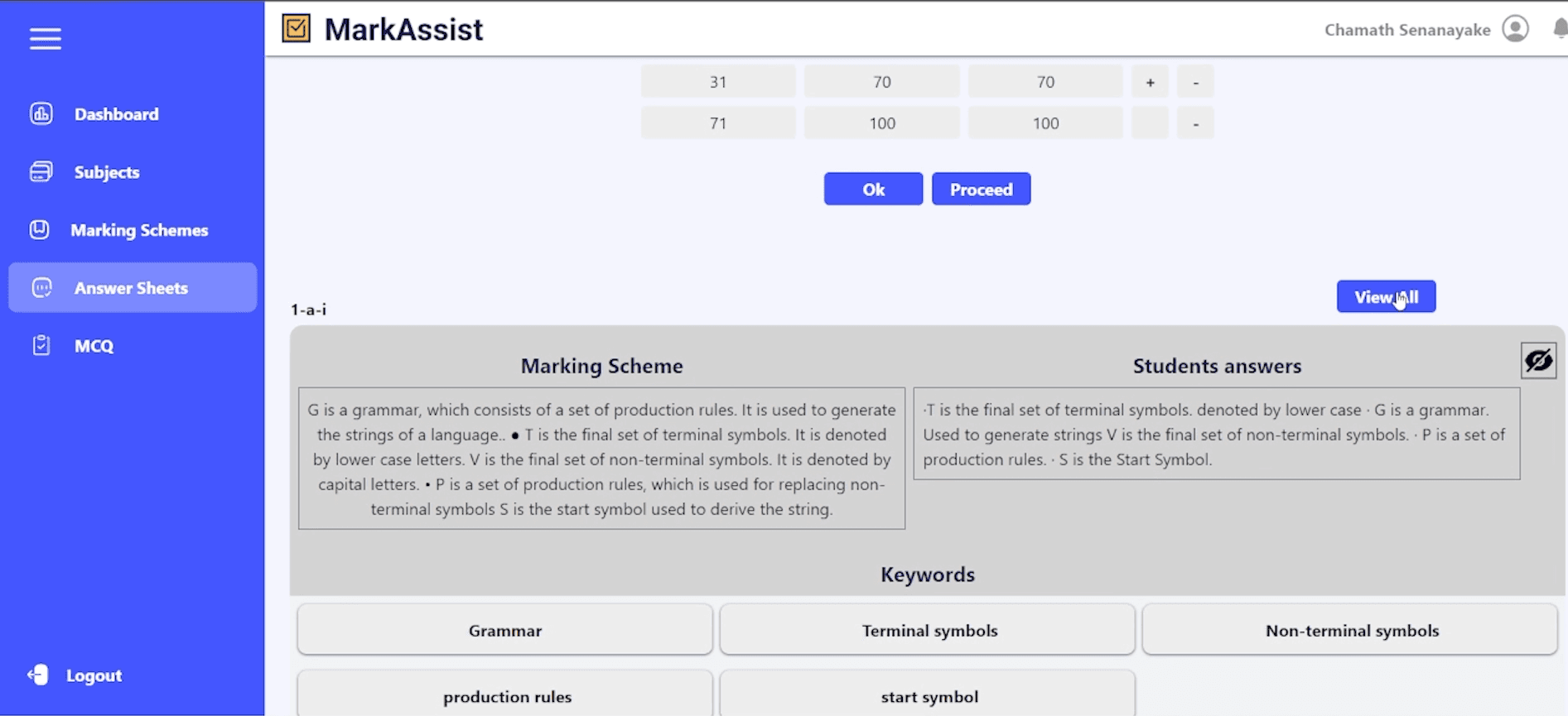Open notifications bell icon
Viewport: 1568px width, 716px height.
[1560, 29]
